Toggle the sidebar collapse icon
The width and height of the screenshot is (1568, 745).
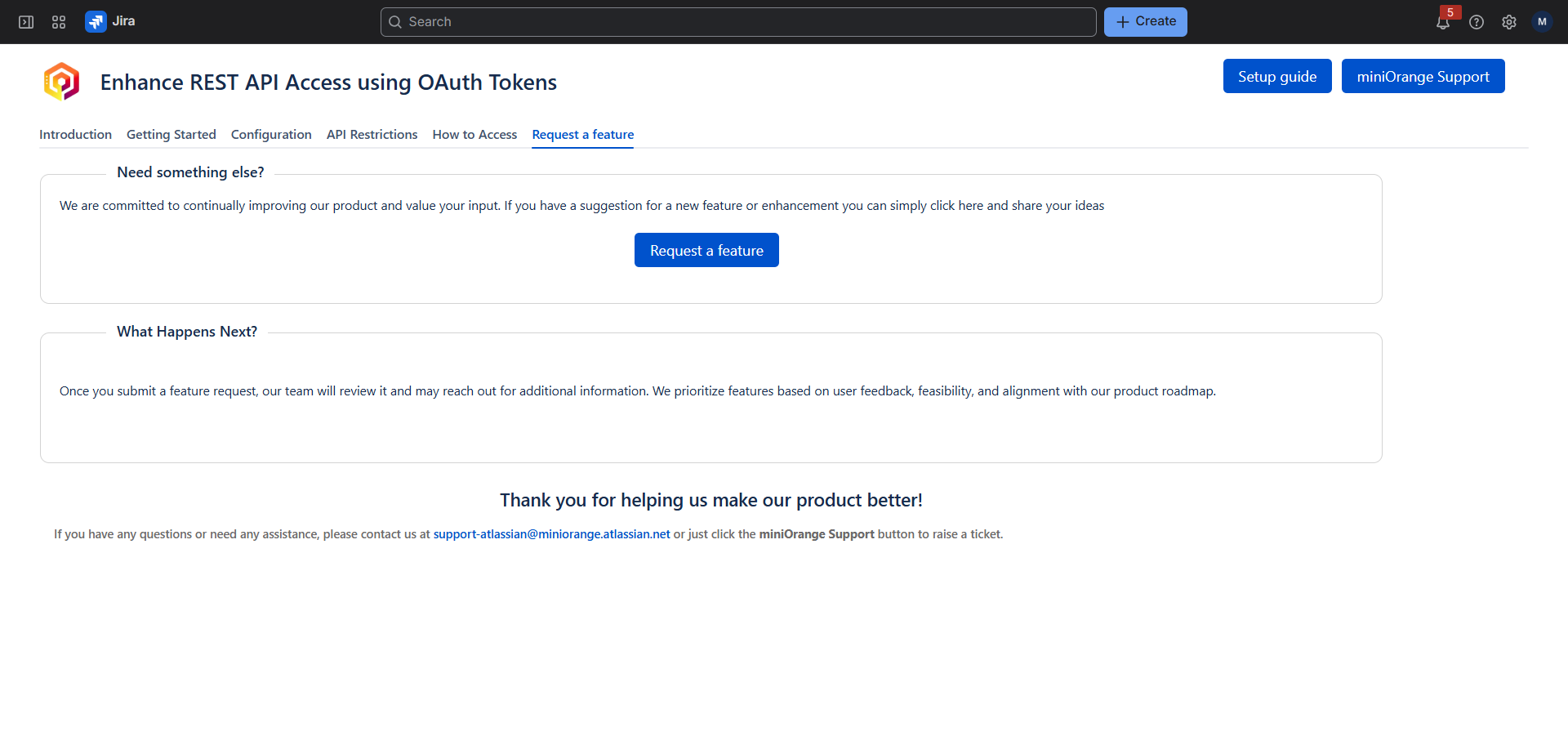(x=26, y=22)
